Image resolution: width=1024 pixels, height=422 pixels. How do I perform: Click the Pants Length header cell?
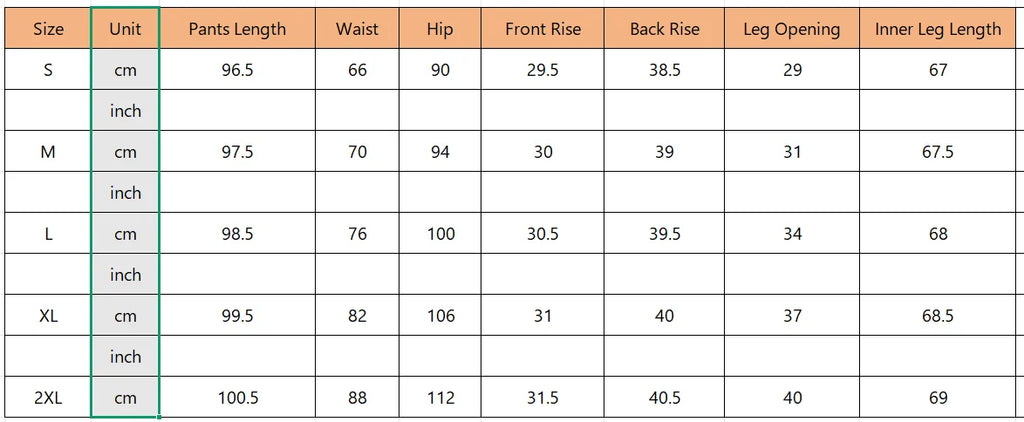click(237, 29)
